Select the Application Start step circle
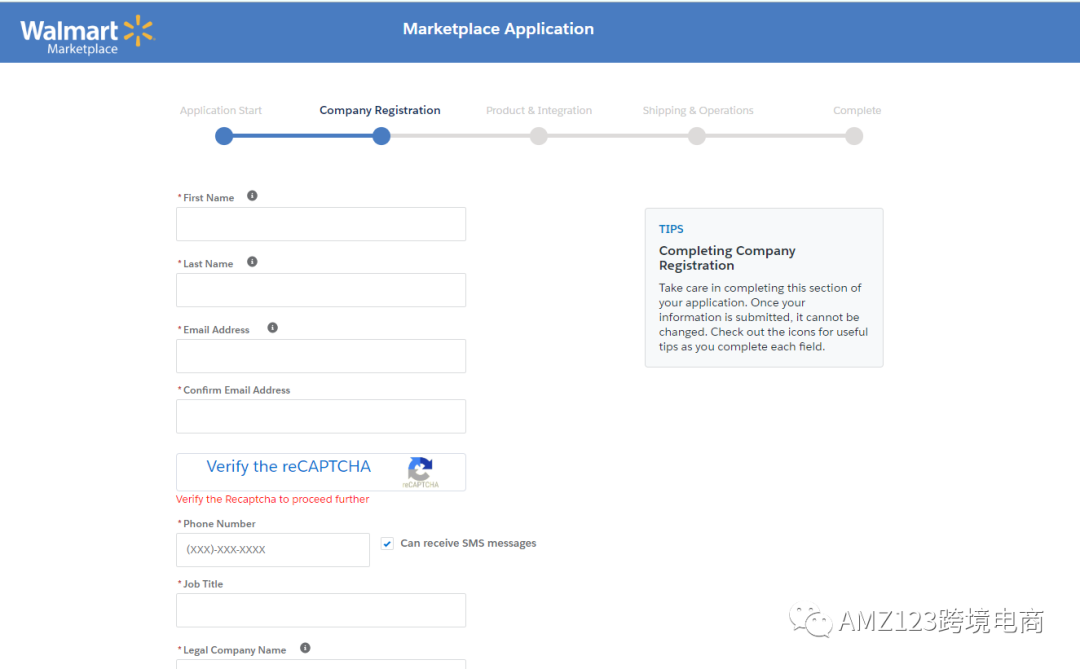The width and height of the screenshot is (1080, 669). tap(224, 136)
